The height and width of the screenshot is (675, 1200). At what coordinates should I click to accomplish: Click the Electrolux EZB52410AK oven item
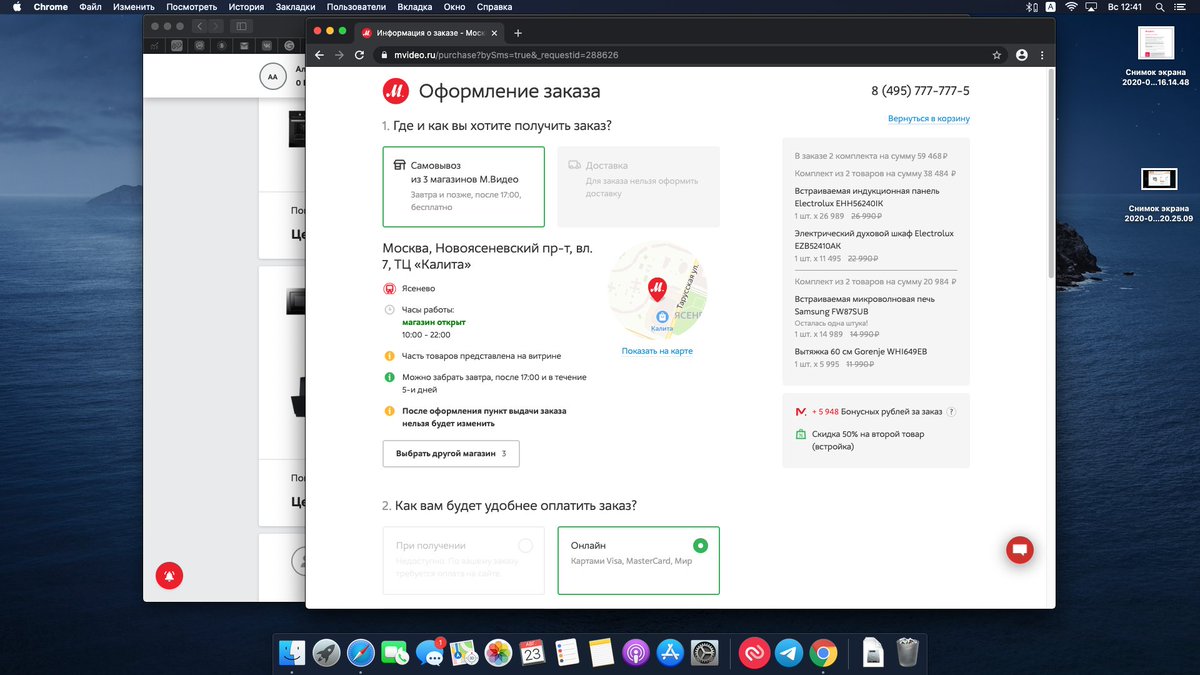click(874, 240)
